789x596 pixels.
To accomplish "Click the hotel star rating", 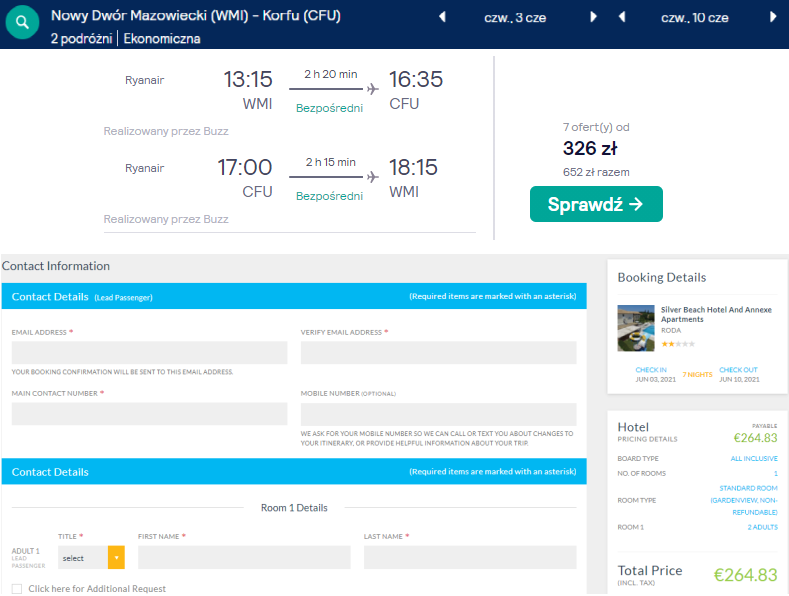I will (x=678, y=344).
